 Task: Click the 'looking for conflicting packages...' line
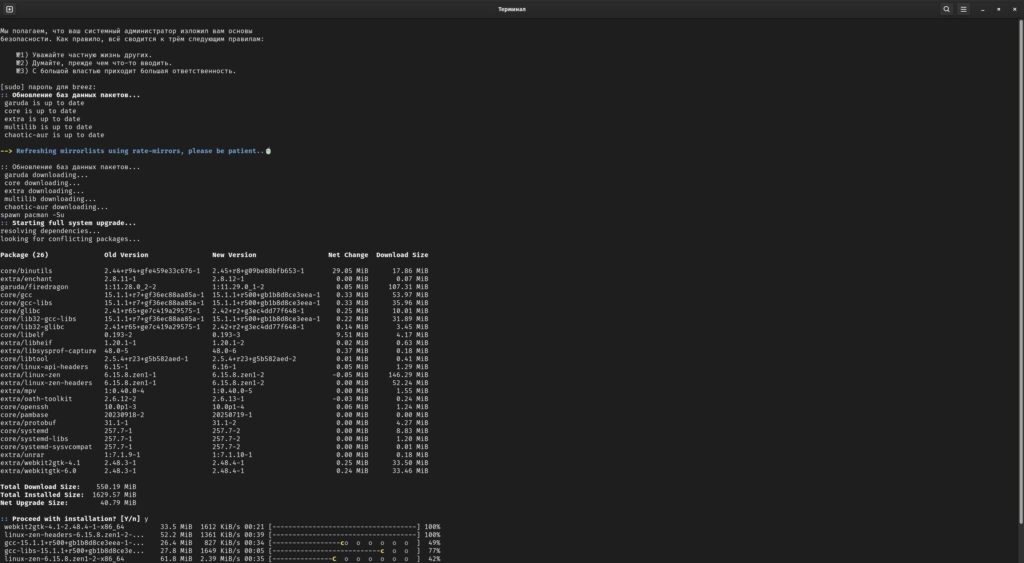coord(70,239)
